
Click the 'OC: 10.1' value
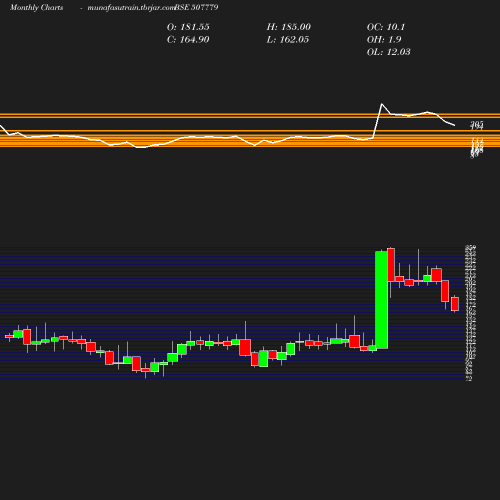pos(386,27)
